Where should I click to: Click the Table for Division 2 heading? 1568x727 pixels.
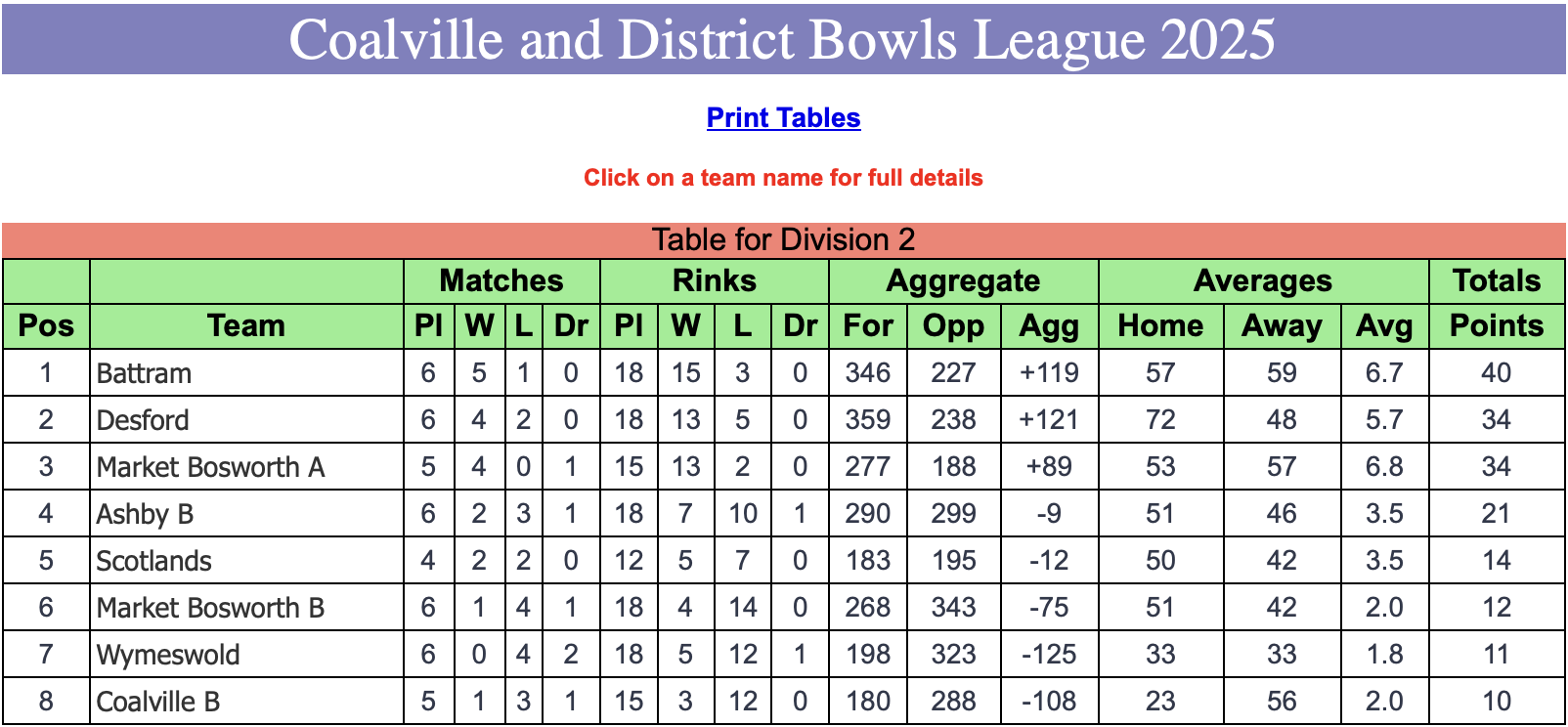(x=783, y=239)
